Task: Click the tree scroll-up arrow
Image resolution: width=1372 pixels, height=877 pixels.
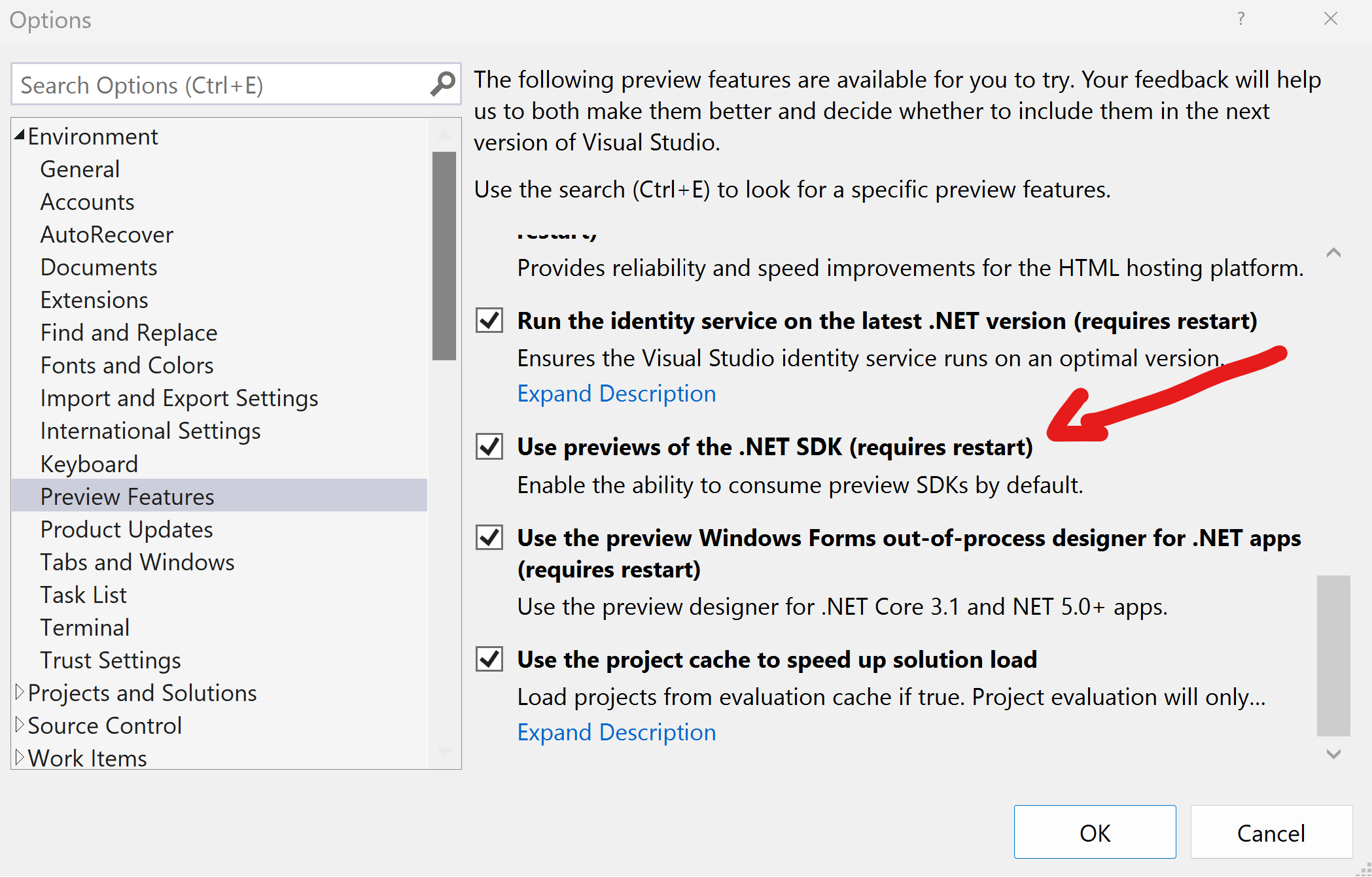Action: pos(444,135)
